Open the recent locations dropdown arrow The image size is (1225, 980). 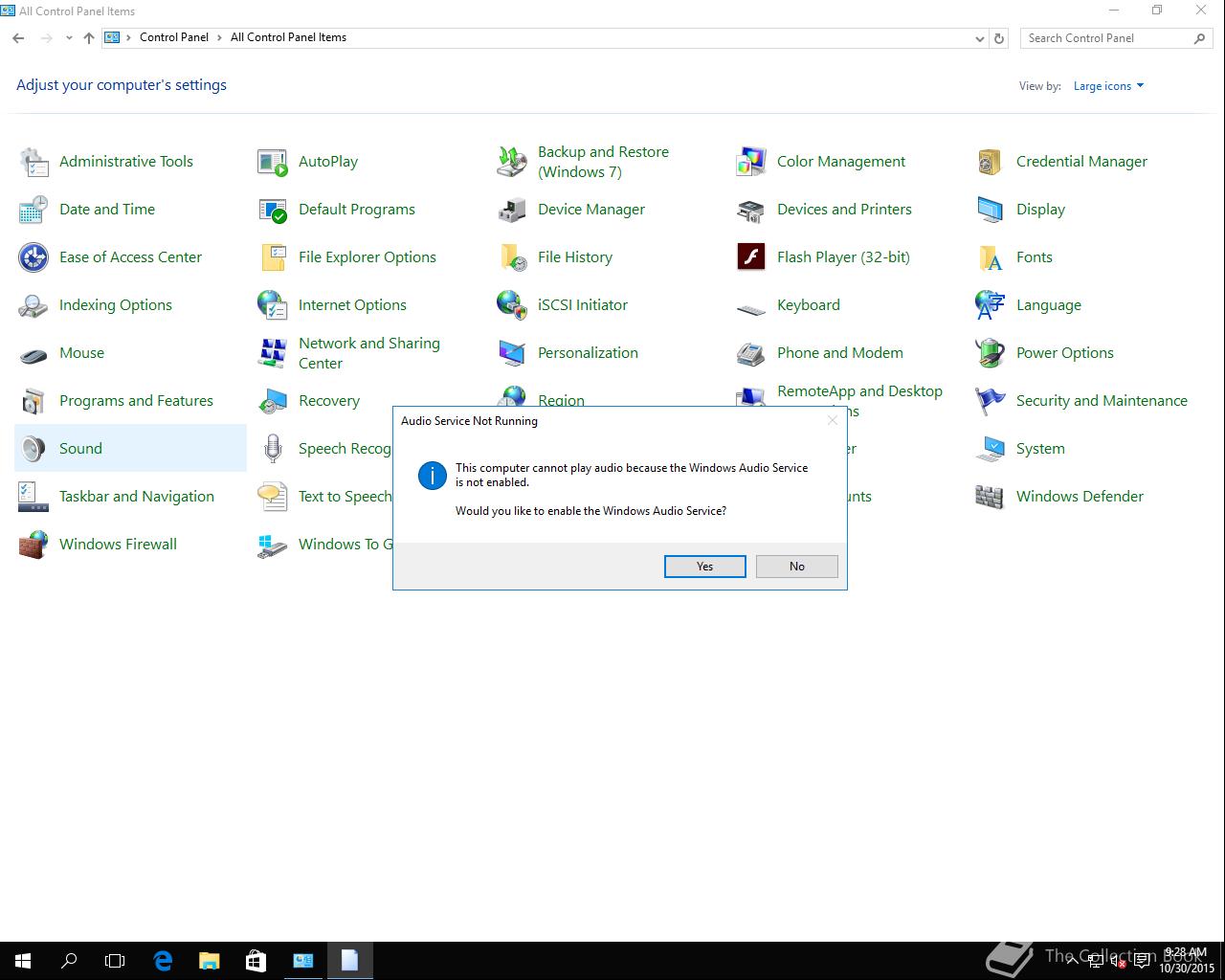point(69,38)
